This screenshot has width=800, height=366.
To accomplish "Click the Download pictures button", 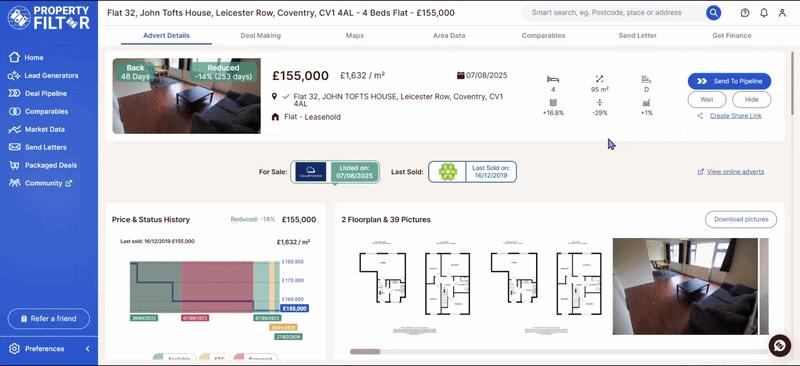I will 741,219.
